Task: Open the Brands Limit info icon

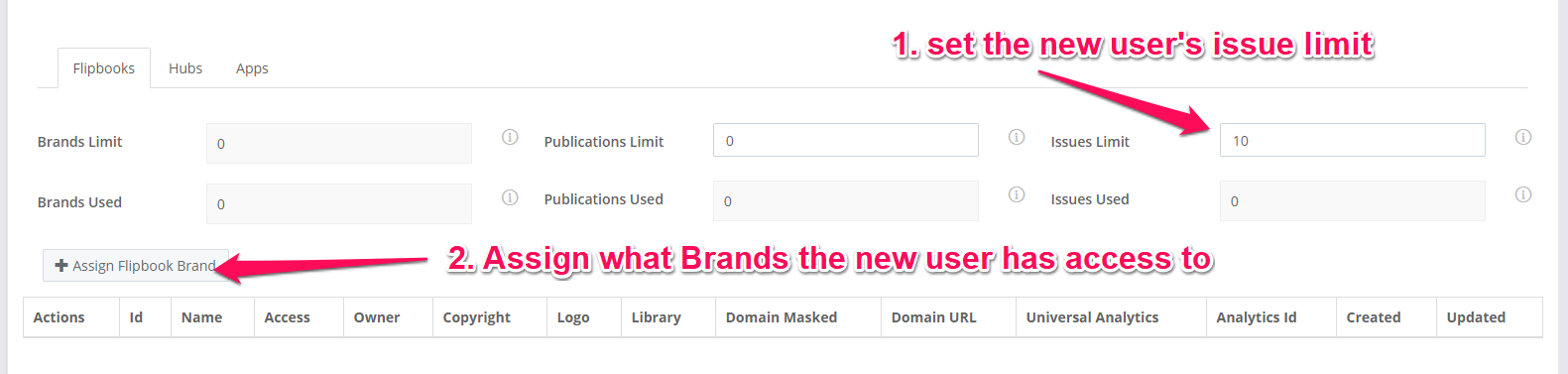Action: tap(510, 137)
